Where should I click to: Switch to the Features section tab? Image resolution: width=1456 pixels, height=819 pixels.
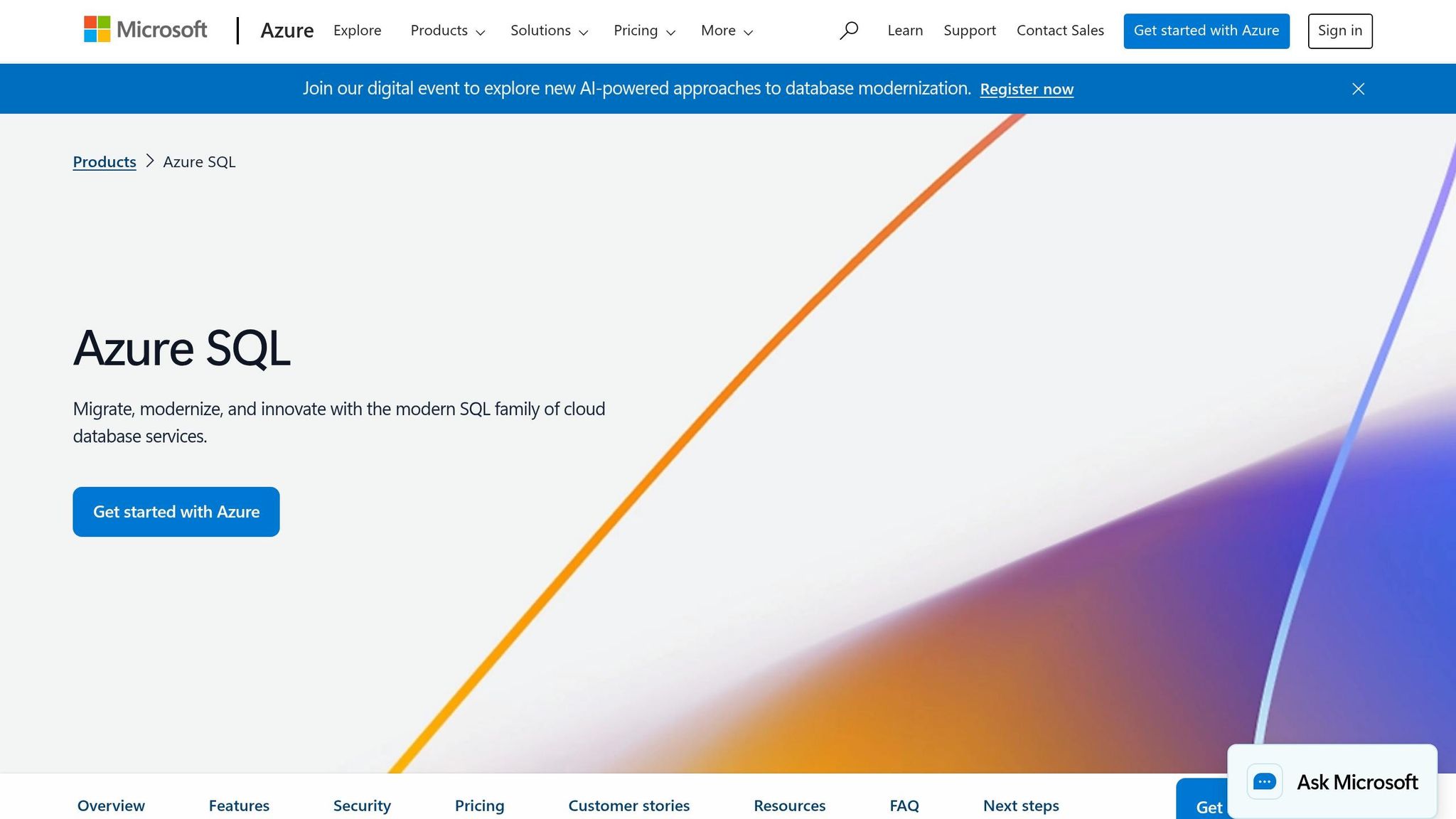pos(239,805)
